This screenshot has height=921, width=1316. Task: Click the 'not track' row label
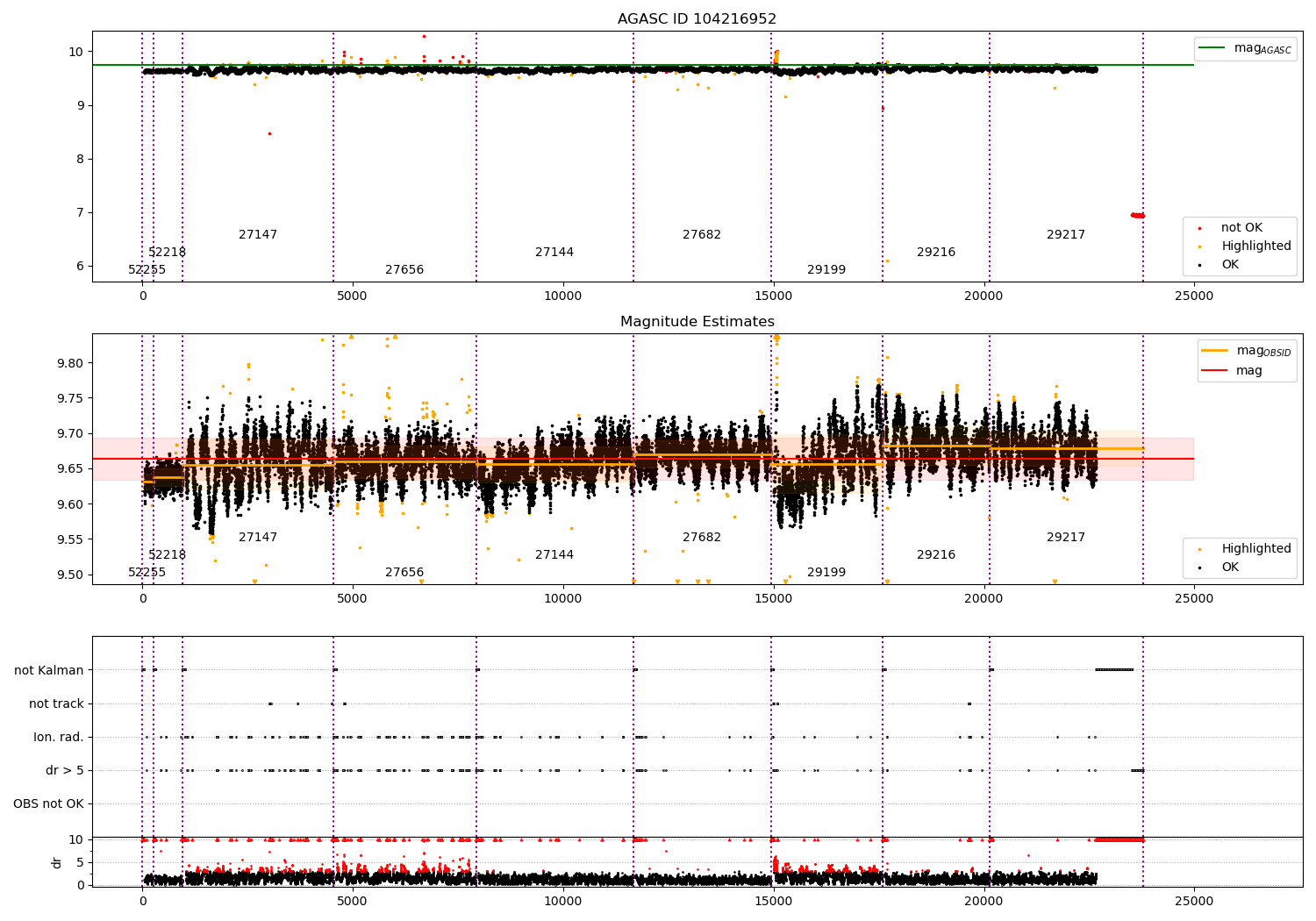56,703
